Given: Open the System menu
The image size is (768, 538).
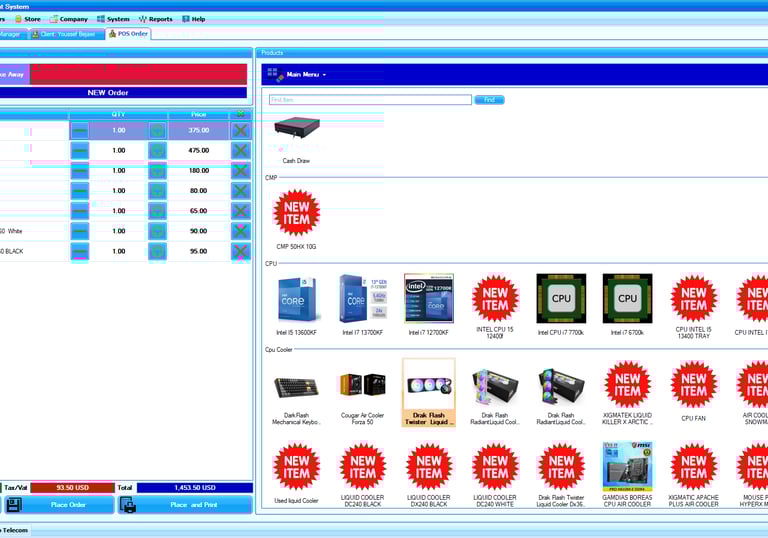Looking at the screenshot, I should [113, 19].
